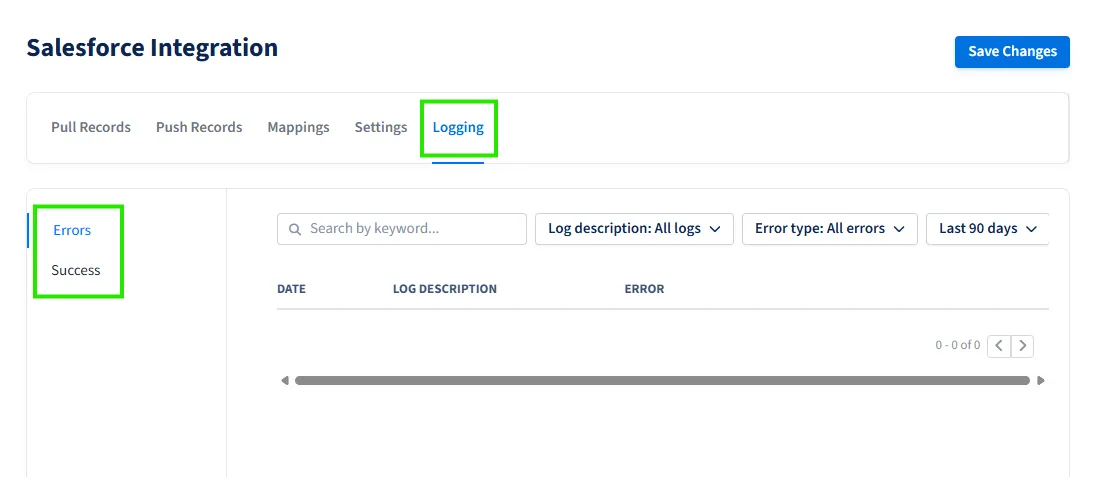The image size is (1099, 477).
Task: Click the LOG DESCRIPTION column header
Action: (x=444, y=289)
